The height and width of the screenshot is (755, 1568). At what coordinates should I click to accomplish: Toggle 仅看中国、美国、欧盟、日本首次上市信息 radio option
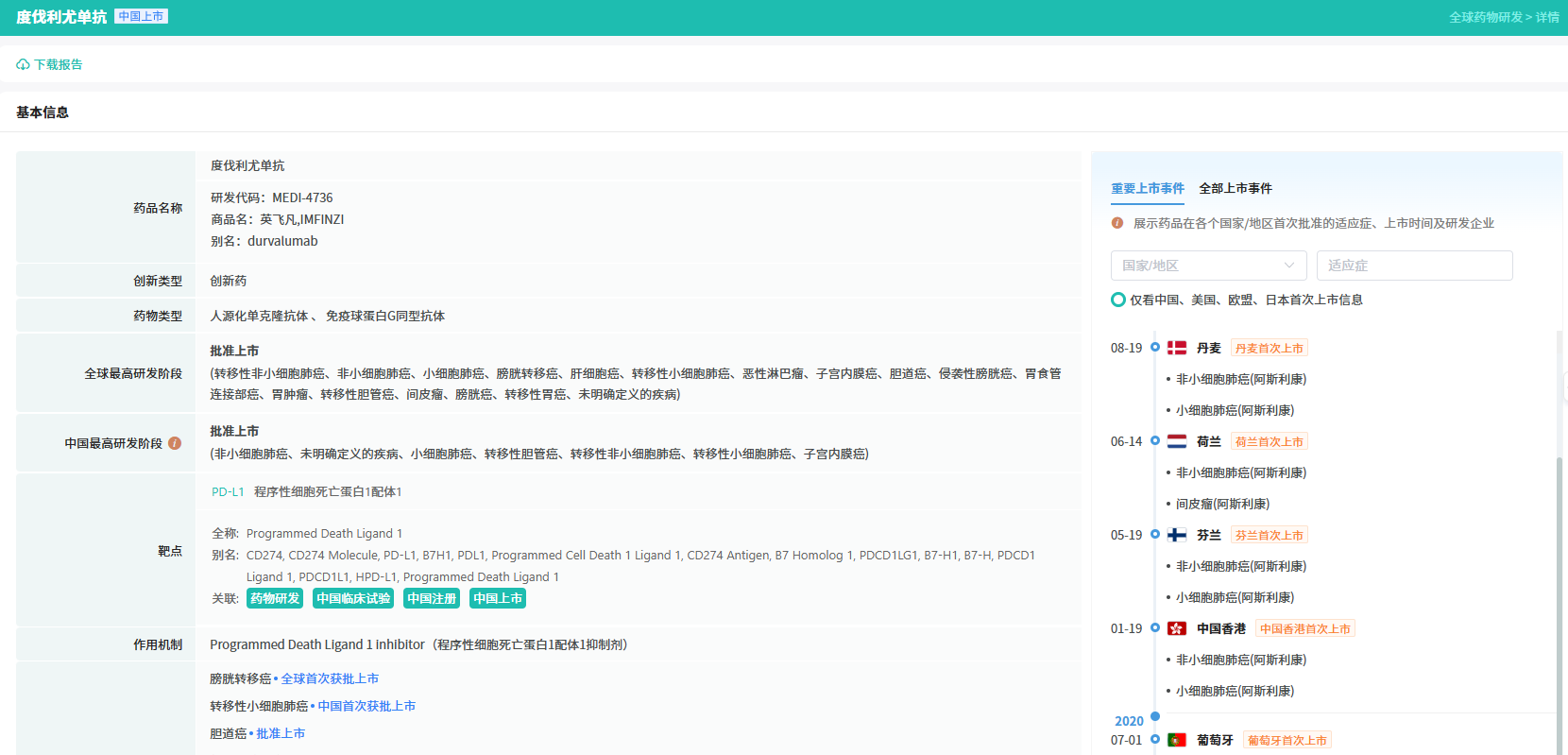point(1118,300)
